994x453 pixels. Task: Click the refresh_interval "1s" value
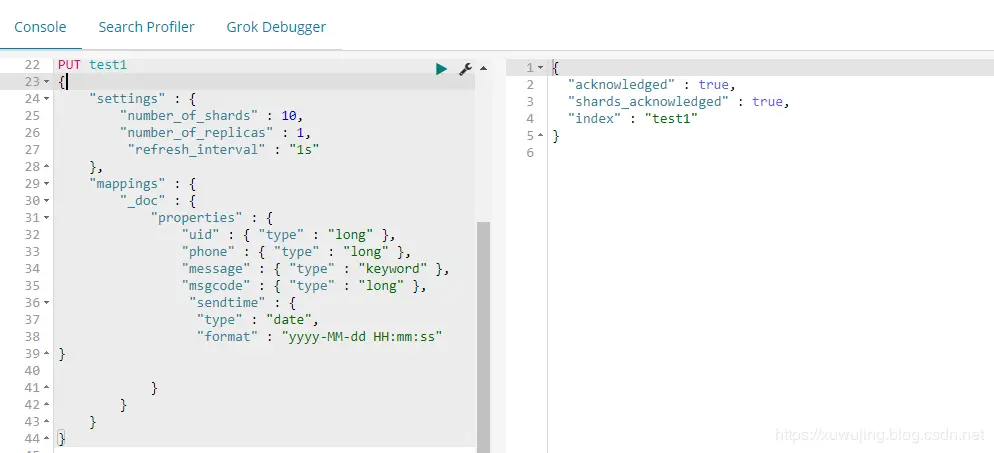(x=304, y=150)
